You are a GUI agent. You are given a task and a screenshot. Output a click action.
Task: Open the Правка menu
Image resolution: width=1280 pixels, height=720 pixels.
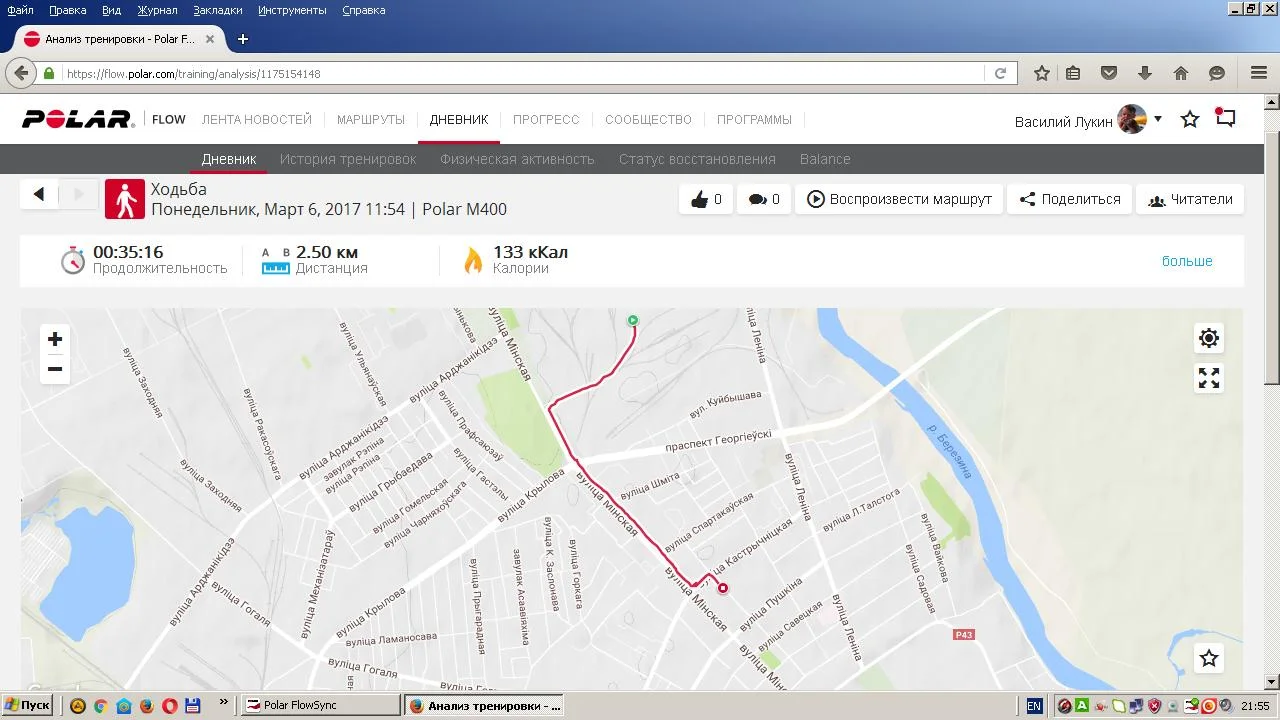click(x=67, y=10)
